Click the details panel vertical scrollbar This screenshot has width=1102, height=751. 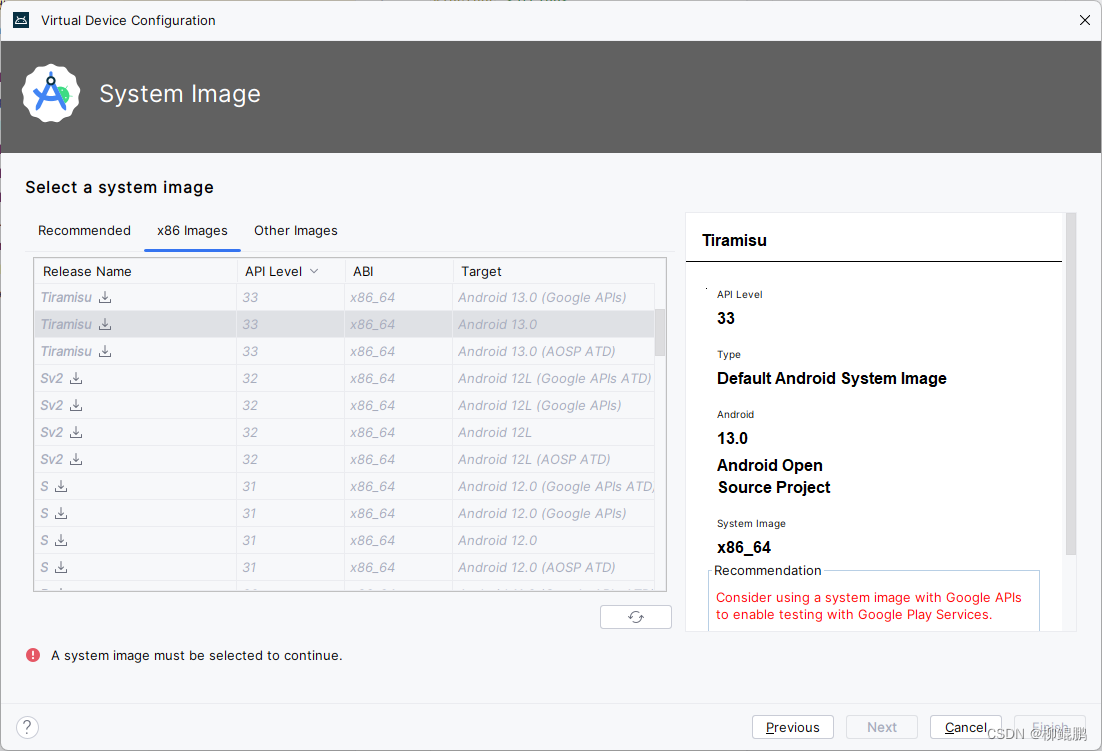click(x=1071, y=384)
